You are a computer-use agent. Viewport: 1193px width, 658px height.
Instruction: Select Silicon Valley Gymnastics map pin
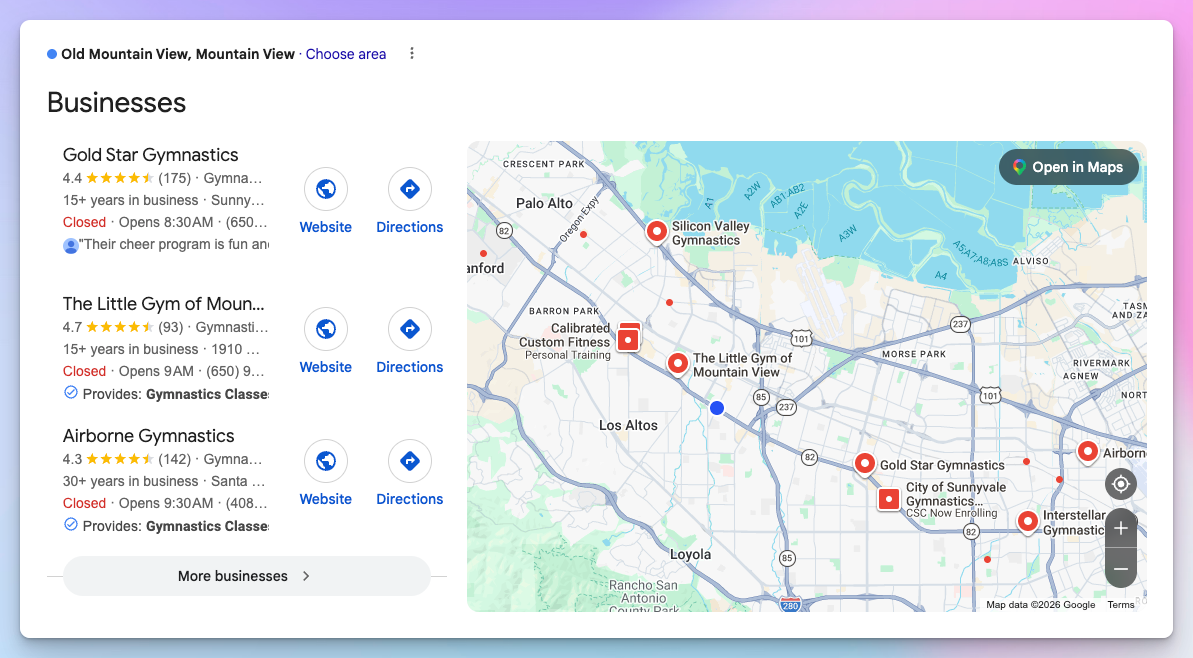pyautogui.click(x=657, y=231)
